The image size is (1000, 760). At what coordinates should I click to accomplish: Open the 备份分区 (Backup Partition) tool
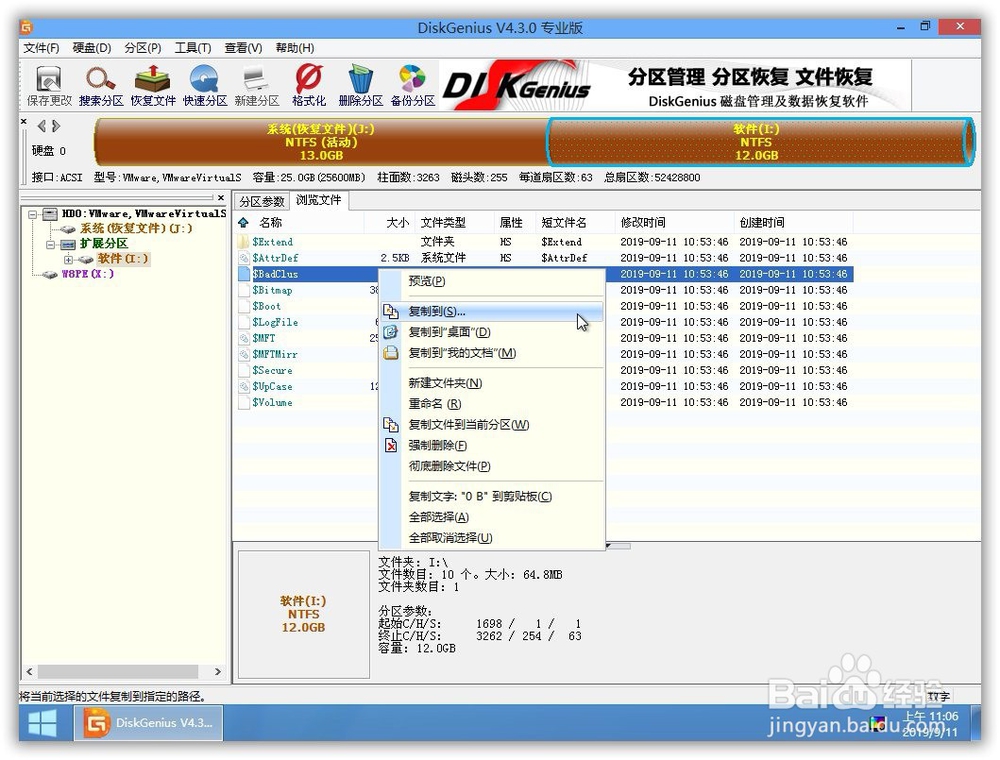411,85
